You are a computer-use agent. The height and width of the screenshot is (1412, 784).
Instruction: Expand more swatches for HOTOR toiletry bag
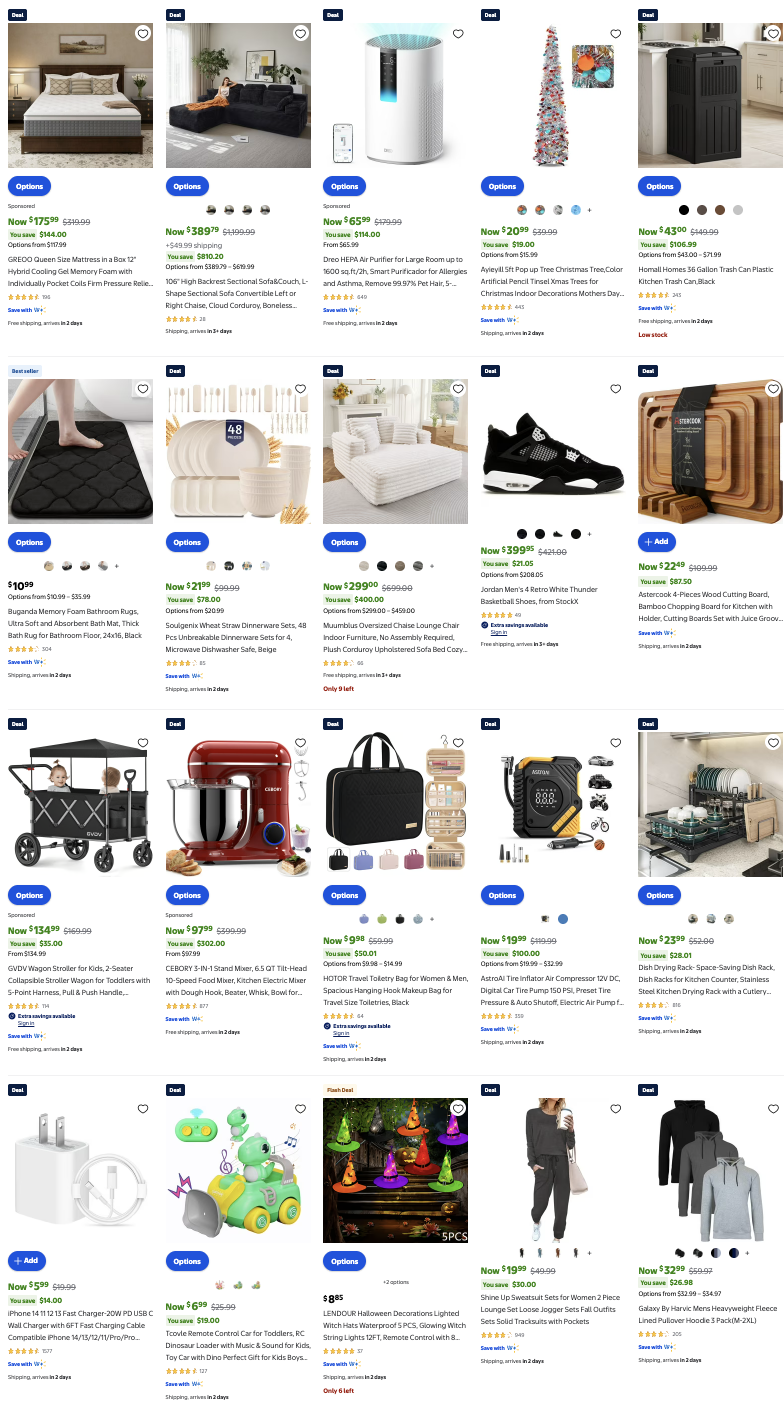432,919
